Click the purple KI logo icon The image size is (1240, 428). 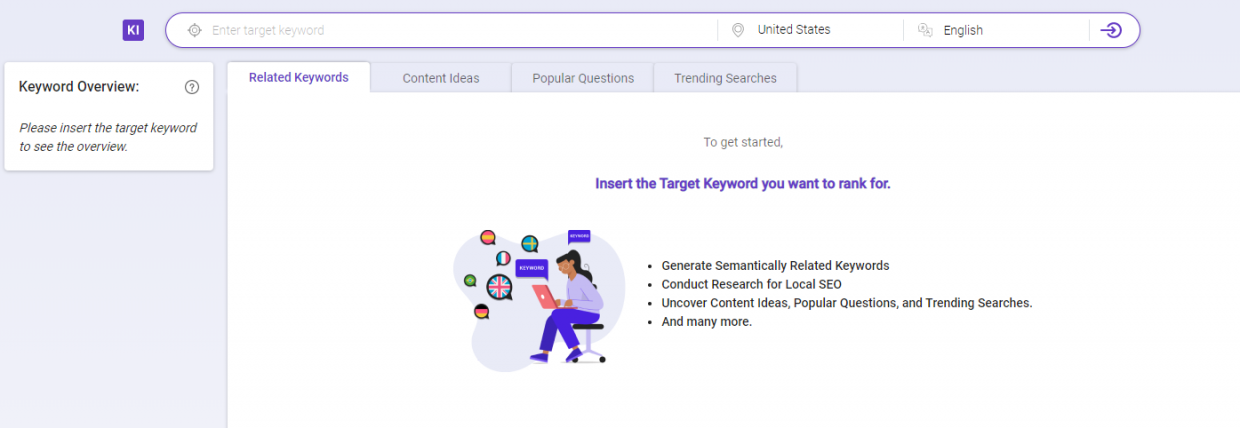pos(133,30)
